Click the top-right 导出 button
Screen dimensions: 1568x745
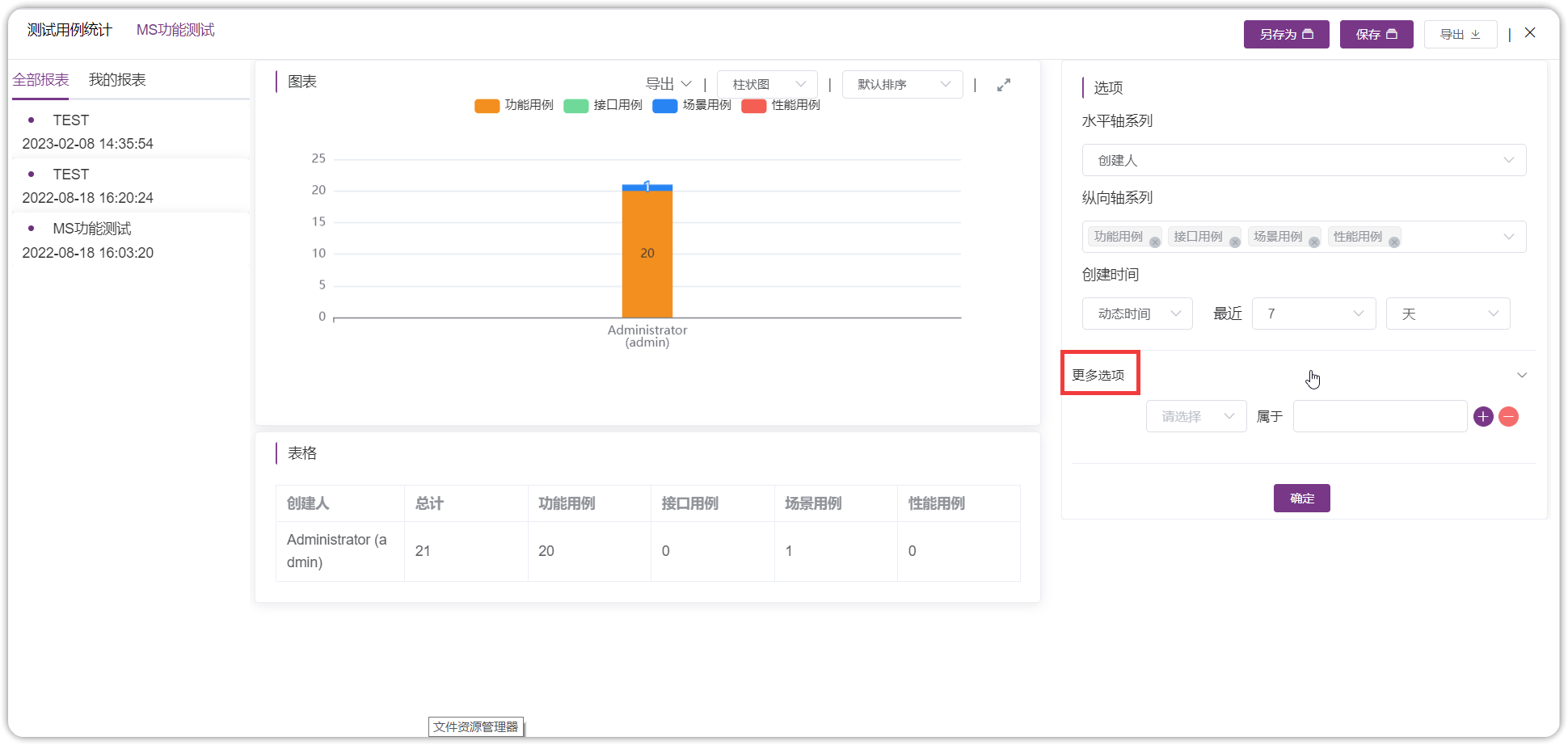click(x=1461, y=34)
